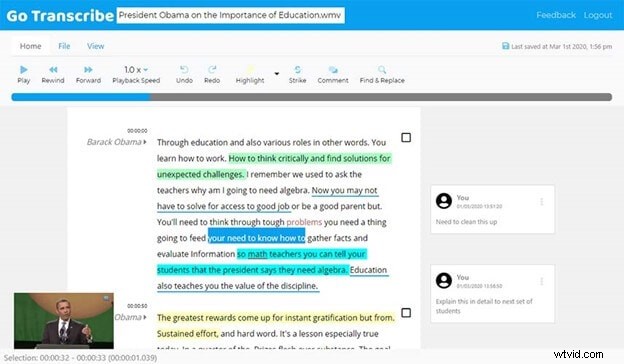Click the Obama video thumbnail

tap(64, 321)
